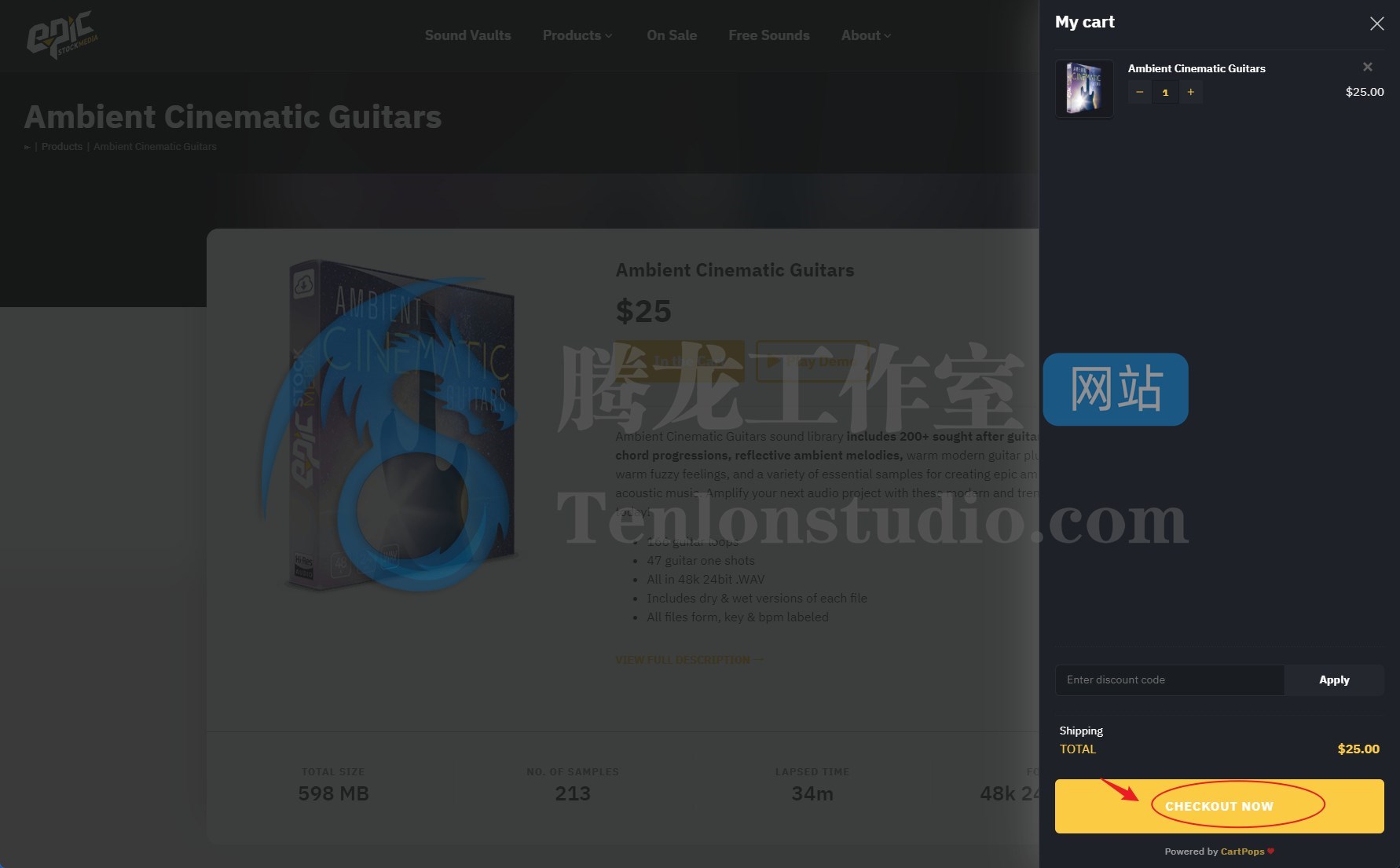Click '47 guitar one shots' list item
Viewport: 1400px width, 868px height.
point(700,561)
